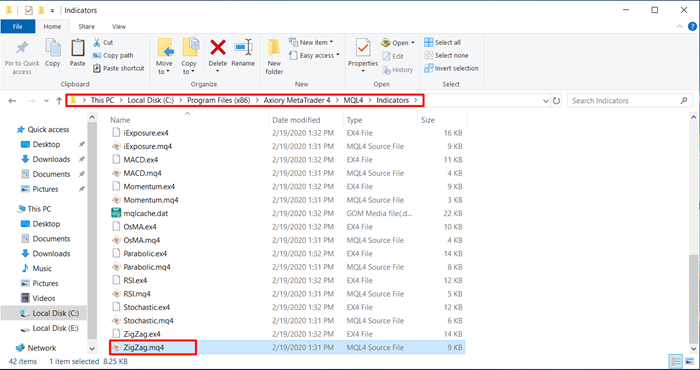Screen dimensions: 700x370
Task: Click Invert selection in ribbon
Action: (451, 68)
